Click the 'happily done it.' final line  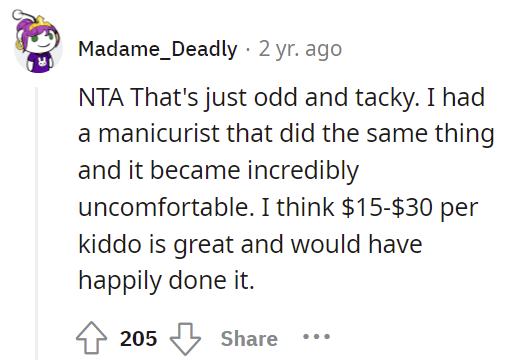[x=166, y=280]
